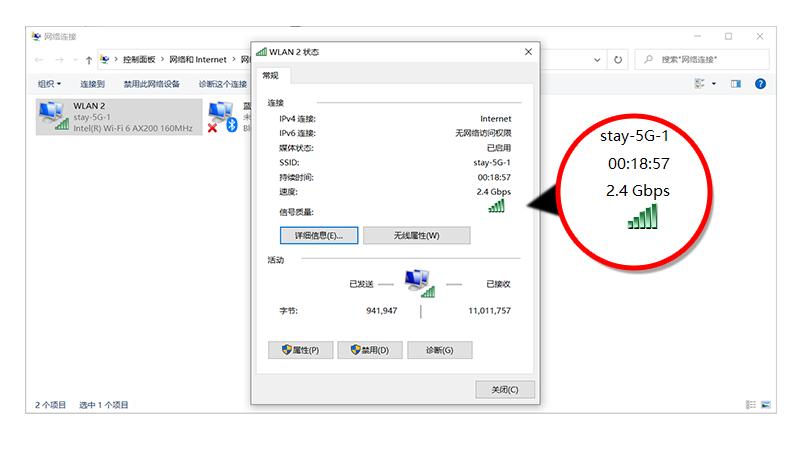Click the up-one-level arrow
This screenshot has height=457, width=800.
[x=89, y=60]
